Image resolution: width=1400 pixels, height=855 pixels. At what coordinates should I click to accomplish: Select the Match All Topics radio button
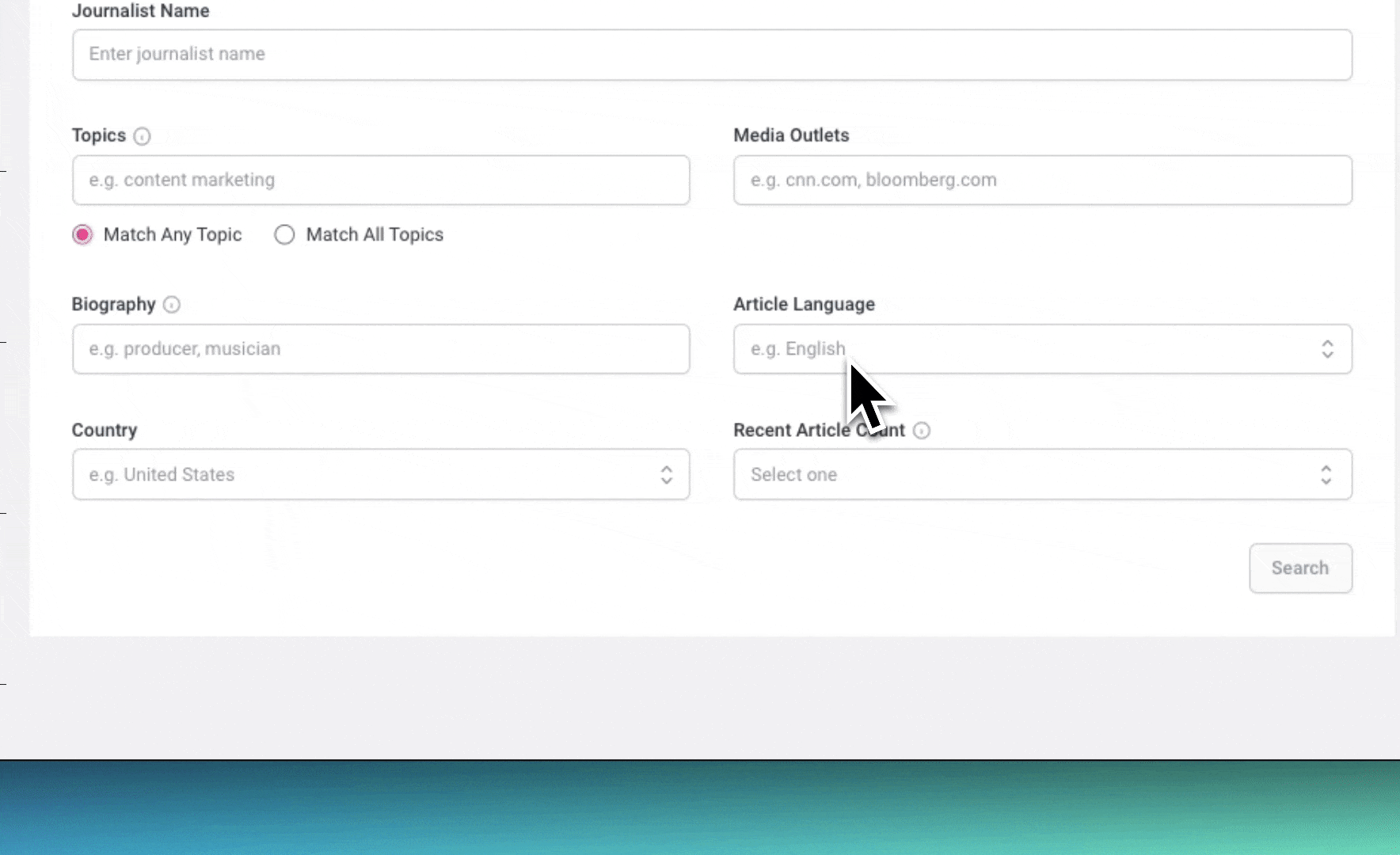pyautogui.click(x=284, y=235)
